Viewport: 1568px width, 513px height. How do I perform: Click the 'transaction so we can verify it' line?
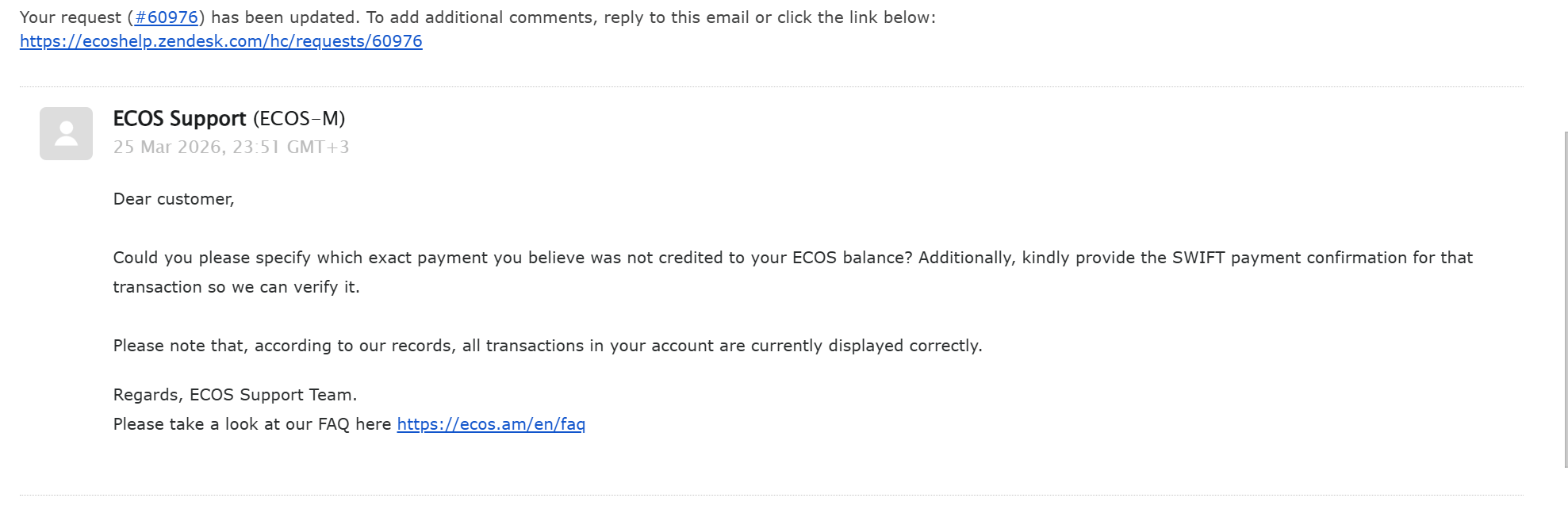(x=236, y=287)
